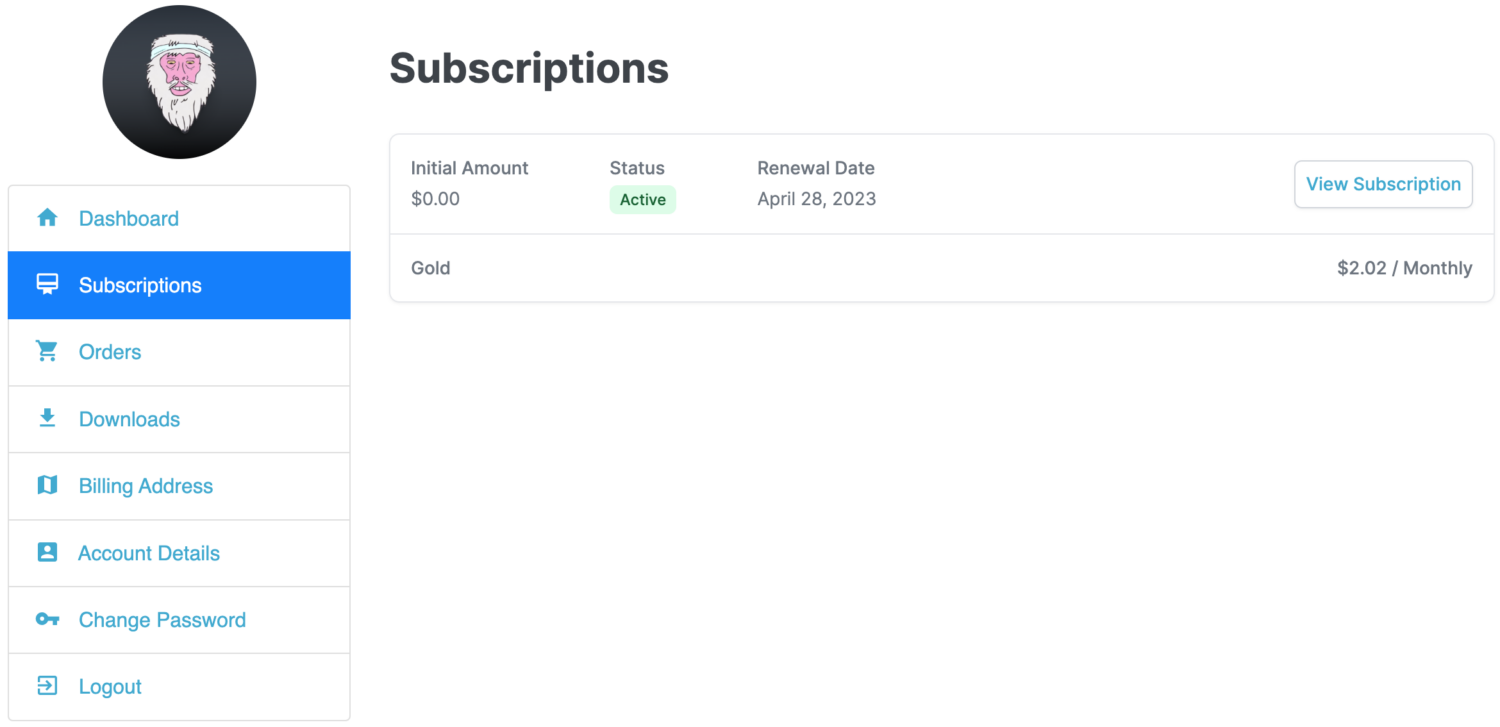
Task: Click the Account Details person icon
Action: tap(47, 552)
